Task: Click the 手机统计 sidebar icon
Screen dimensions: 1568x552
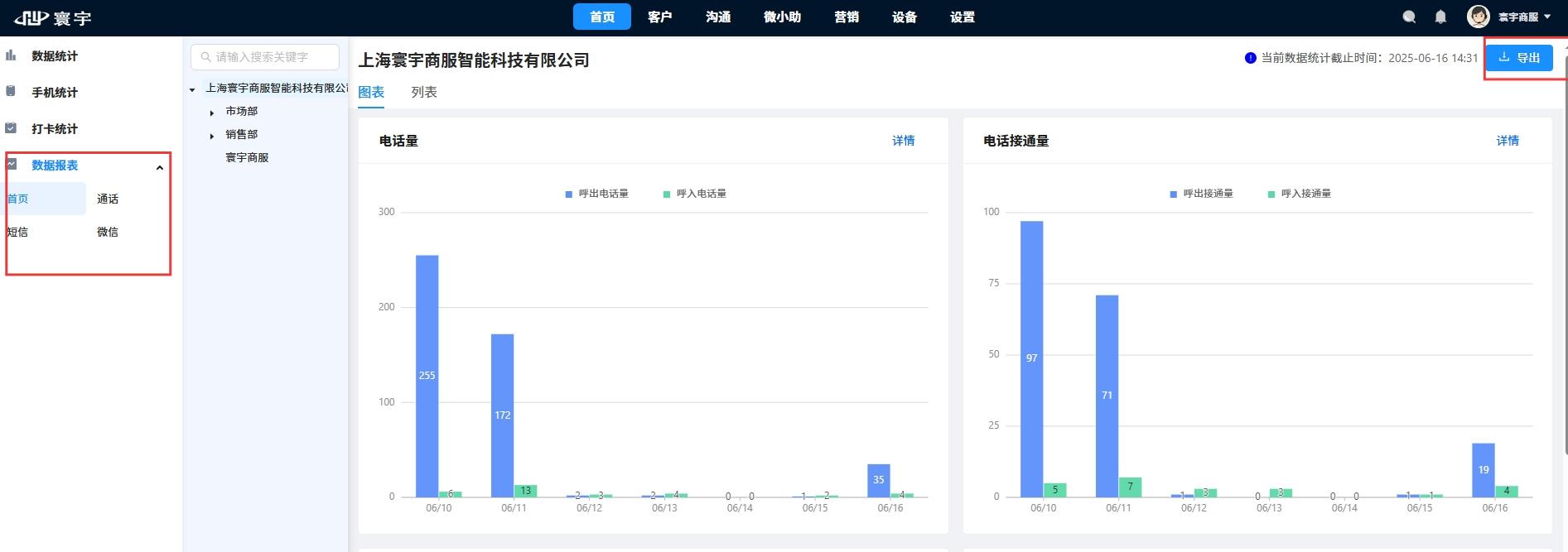Action: (x=11, y=91)
